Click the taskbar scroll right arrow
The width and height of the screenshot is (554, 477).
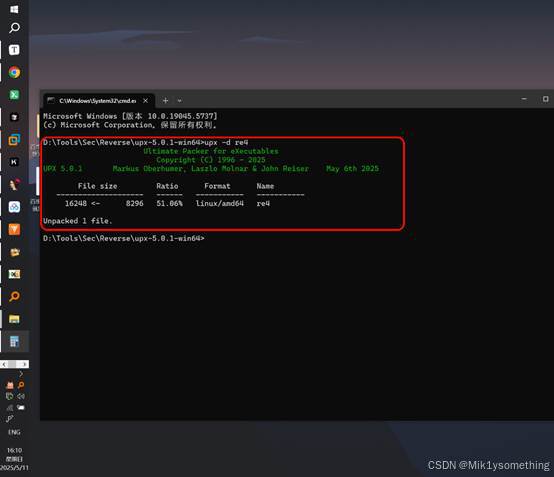coord(25,364)
